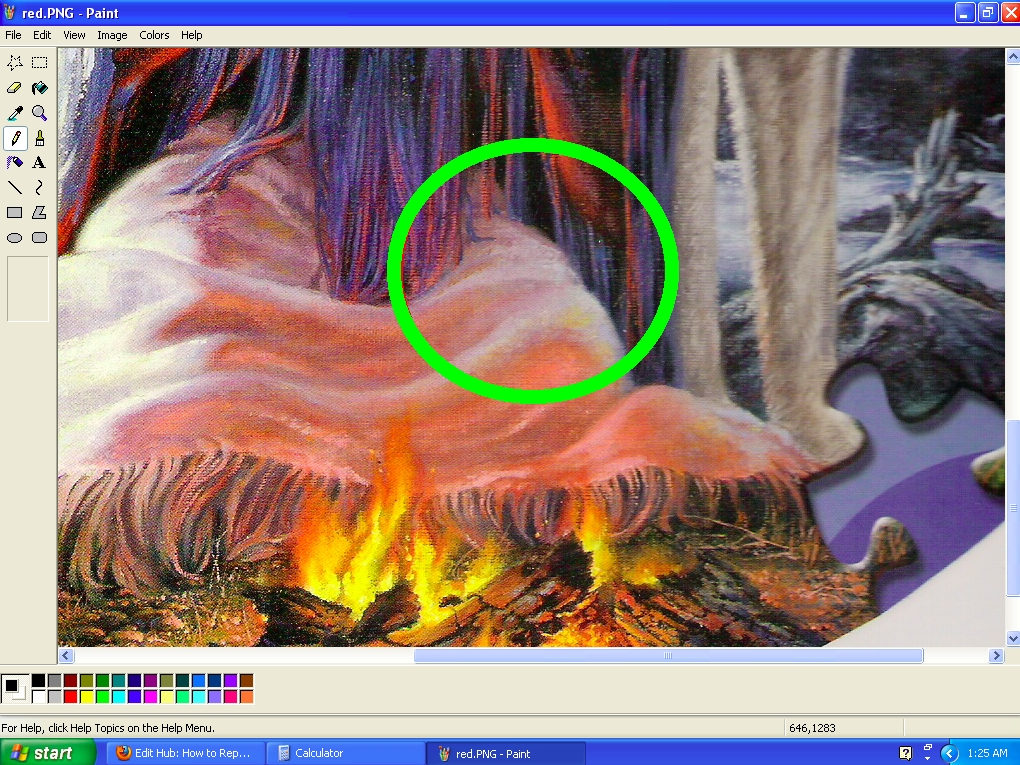Click the red.PNG - Paint window title
The height and width of the screenshot is (765, 1020).
point(70,13)
